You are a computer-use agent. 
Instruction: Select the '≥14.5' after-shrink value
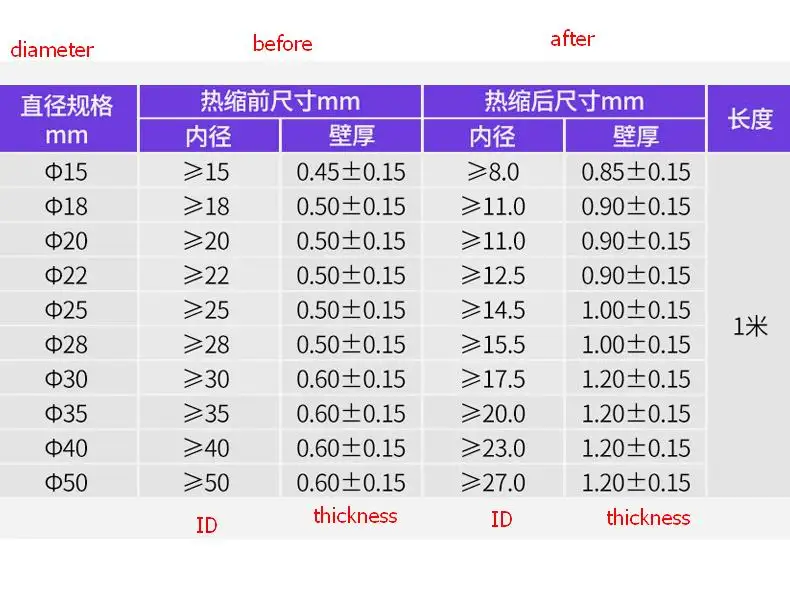coord(493,310)
